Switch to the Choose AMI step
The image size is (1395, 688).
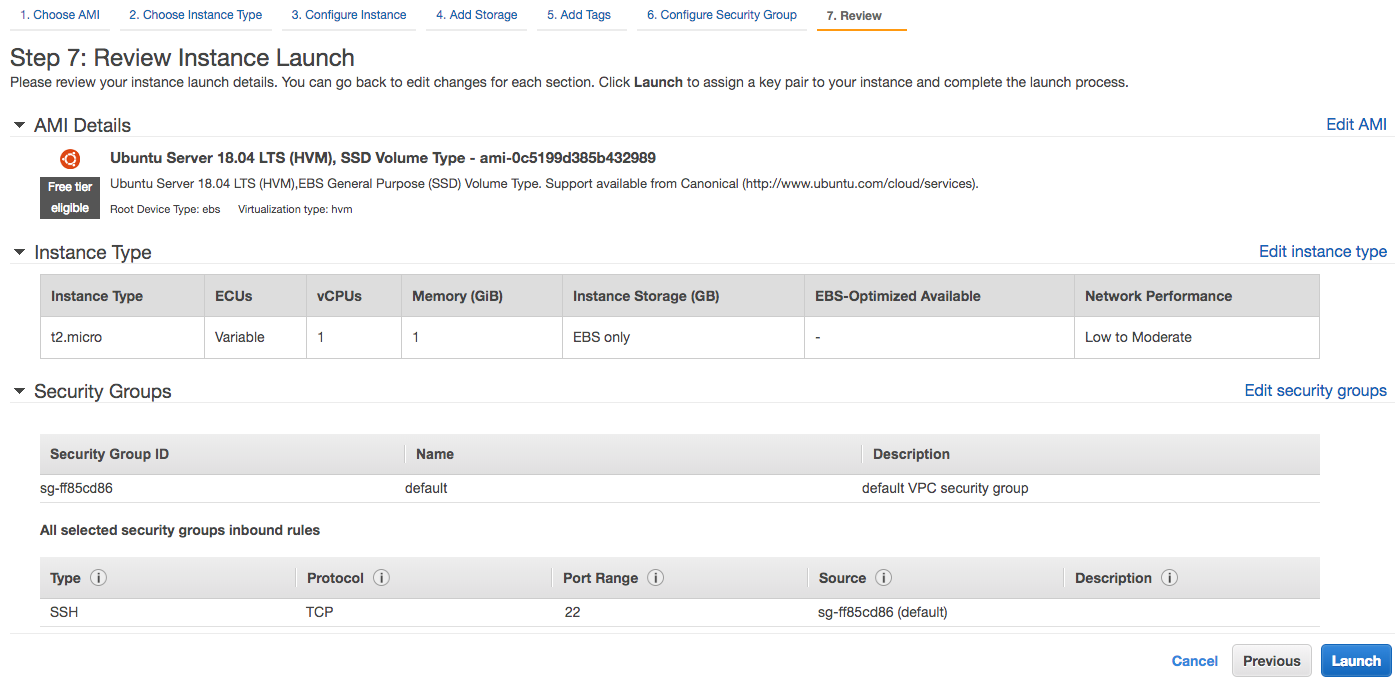click(x=59, y=14)
